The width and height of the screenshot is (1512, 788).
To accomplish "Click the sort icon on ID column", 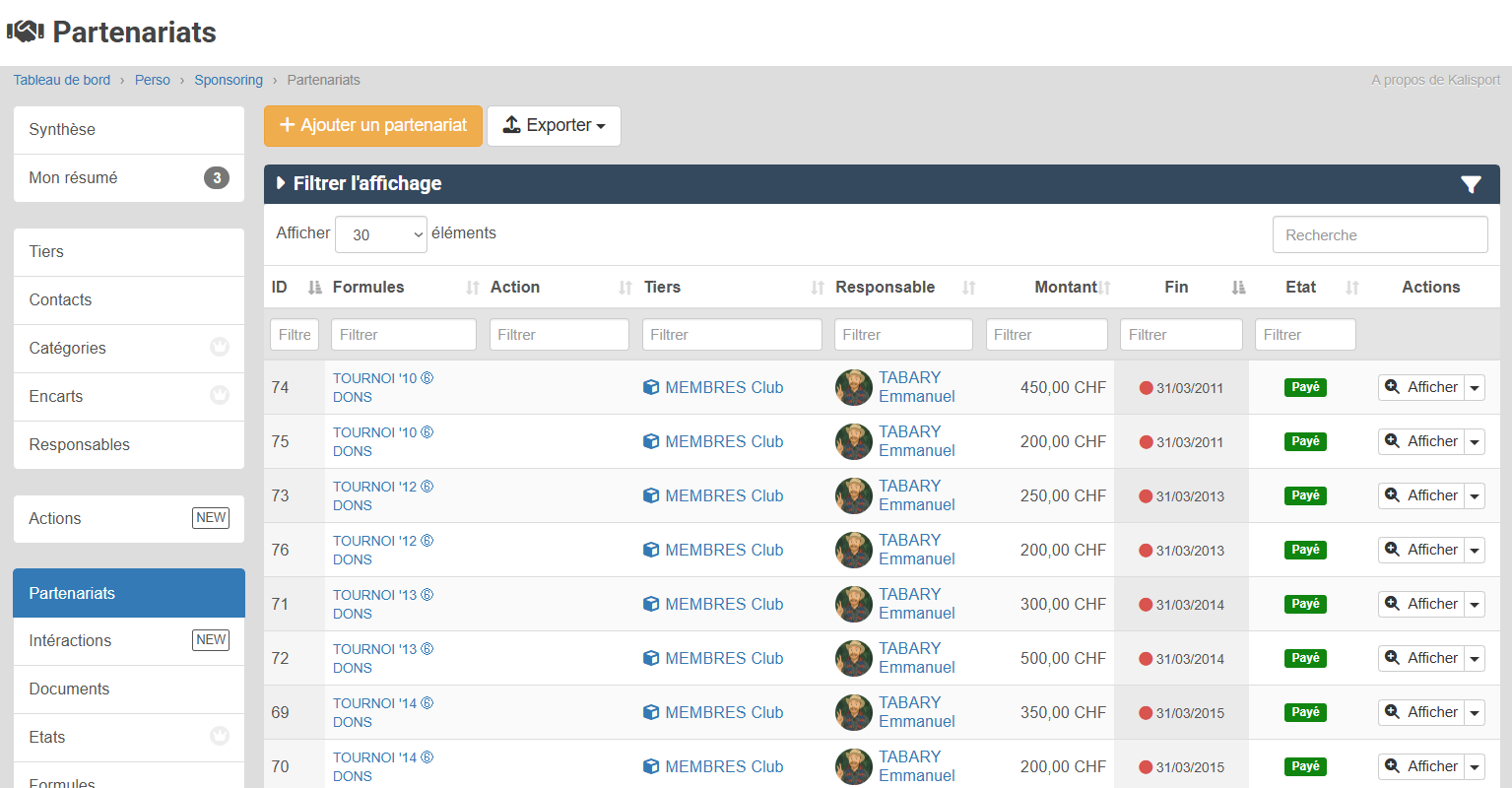I will [314, 288].
